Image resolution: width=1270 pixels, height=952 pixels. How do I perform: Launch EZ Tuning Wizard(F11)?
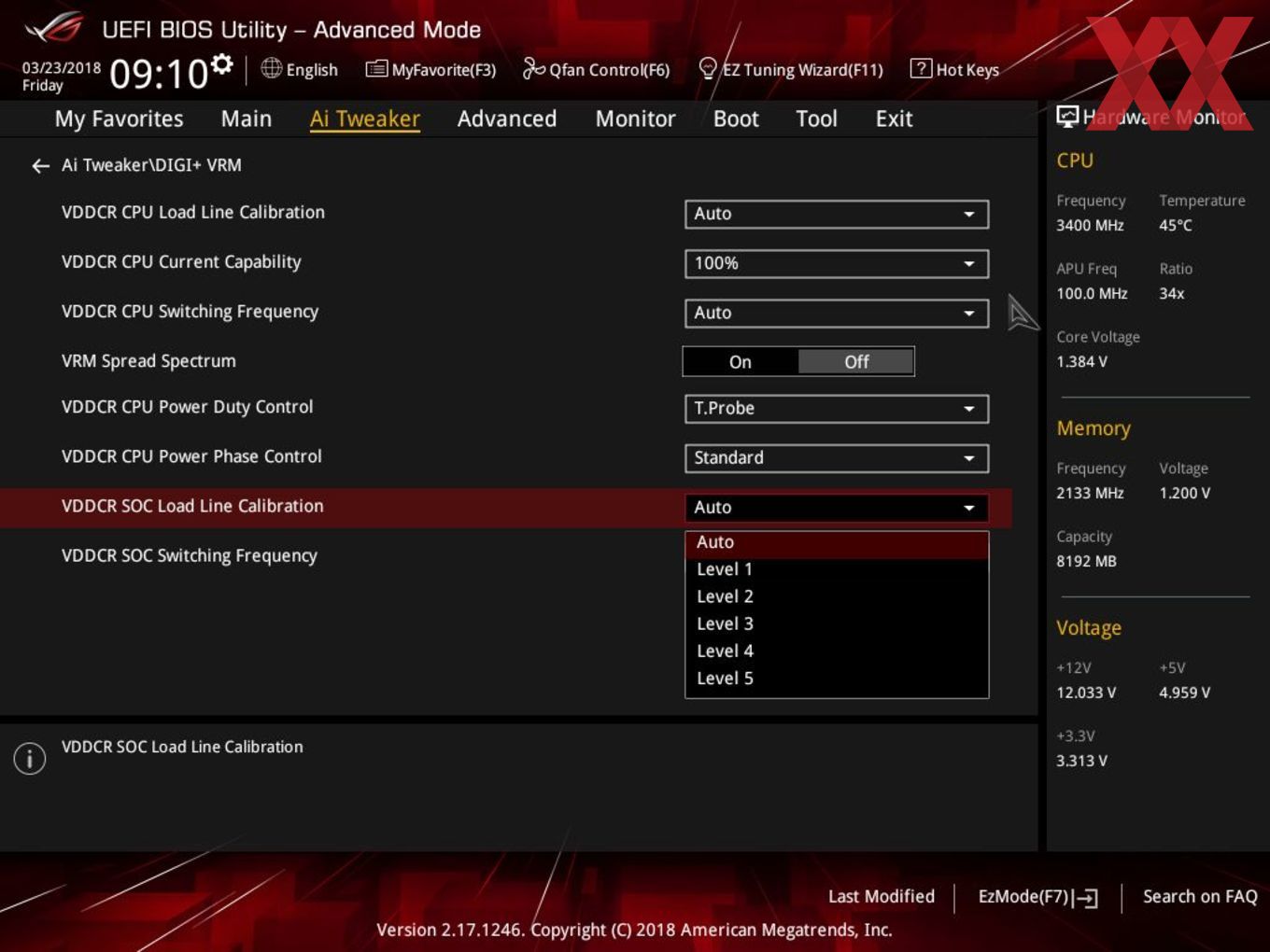click(x=791, y=69)
